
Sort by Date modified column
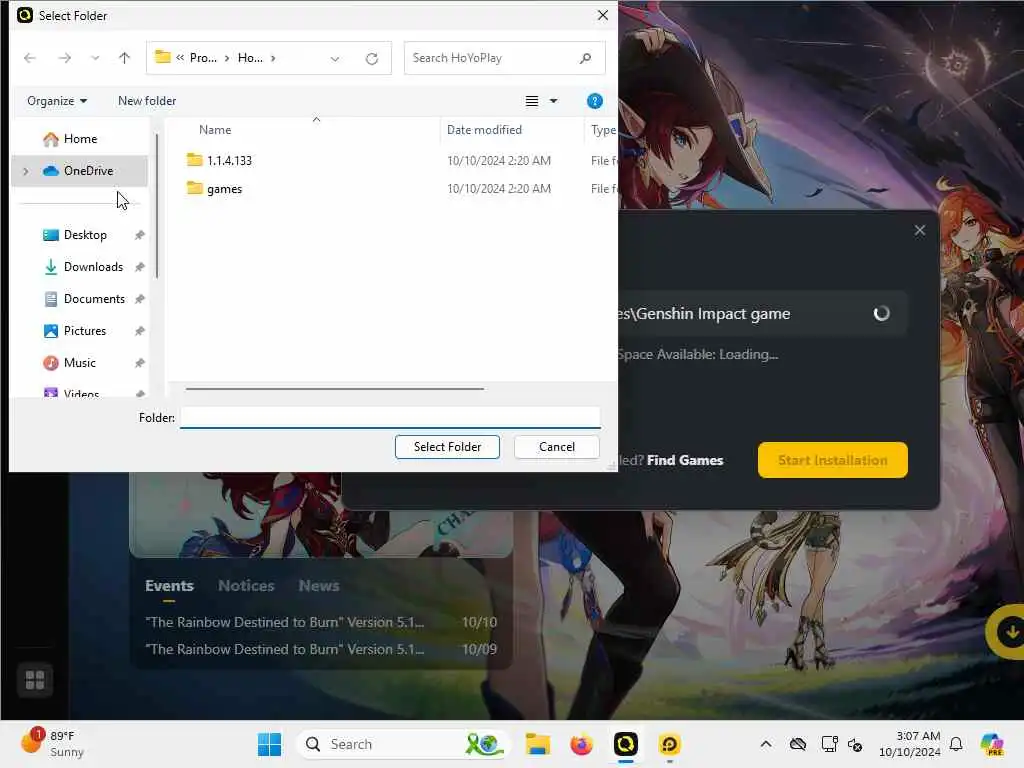point(484,130)
